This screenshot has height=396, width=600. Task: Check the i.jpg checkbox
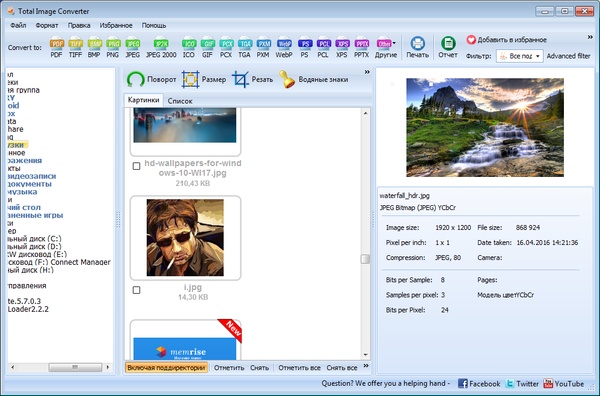[136, 290]
